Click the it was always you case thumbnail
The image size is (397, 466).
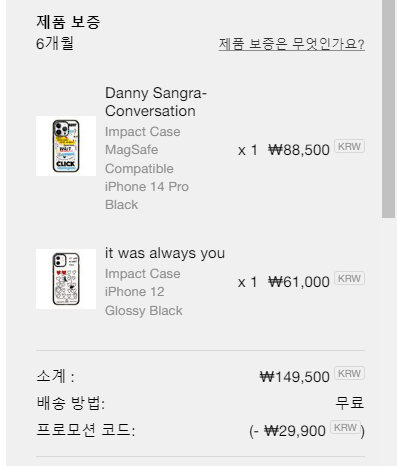(66, 279)
